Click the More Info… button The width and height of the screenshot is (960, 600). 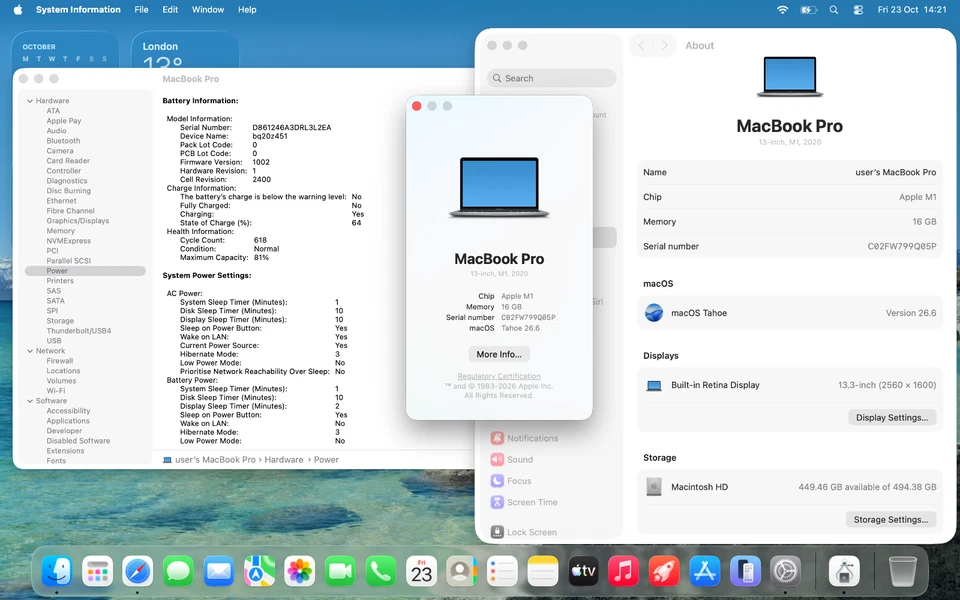tap(499, 354)
